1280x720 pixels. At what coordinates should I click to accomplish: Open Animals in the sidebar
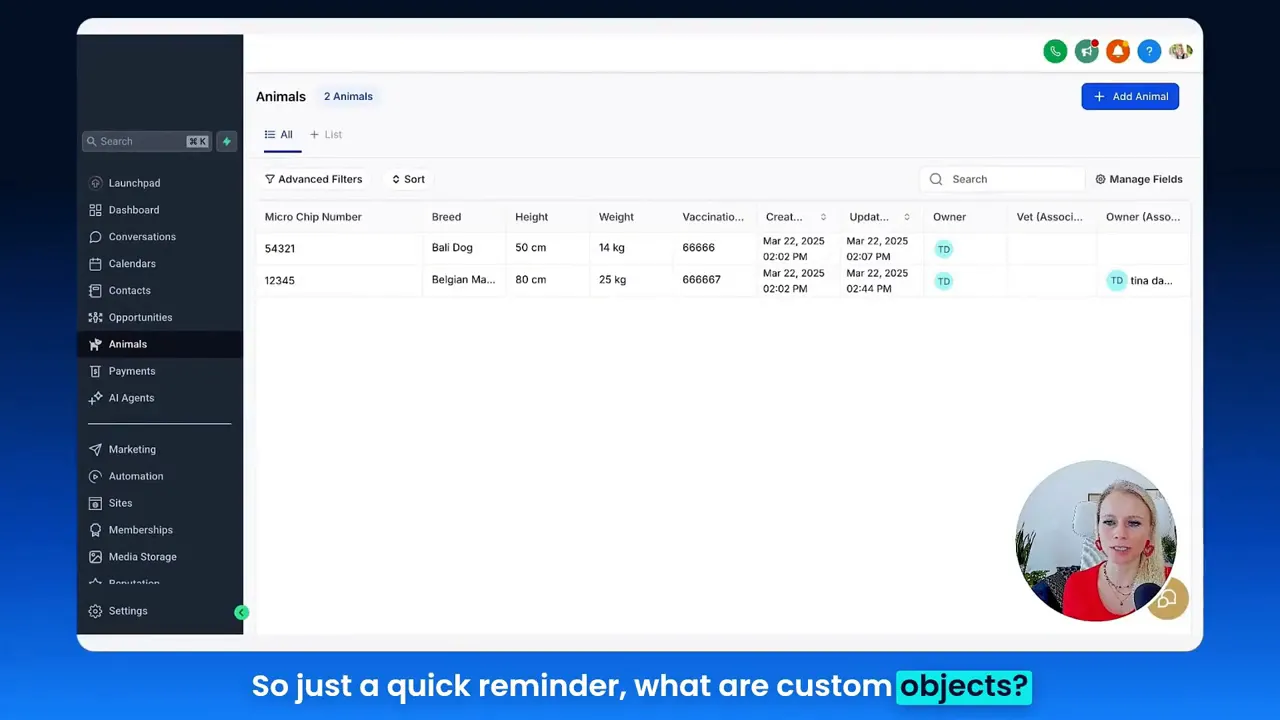160,344
